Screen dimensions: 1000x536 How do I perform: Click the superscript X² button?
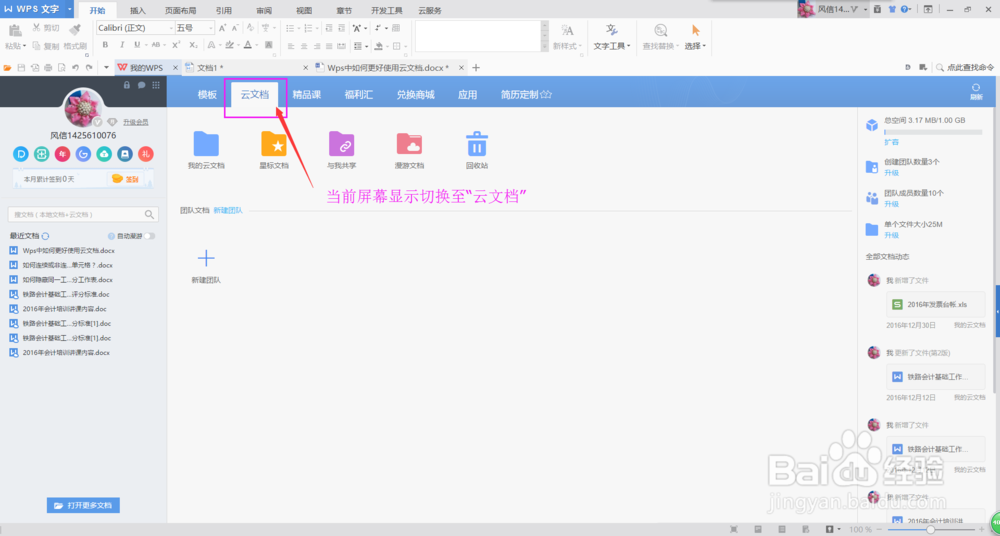click(x=176, y=45)
